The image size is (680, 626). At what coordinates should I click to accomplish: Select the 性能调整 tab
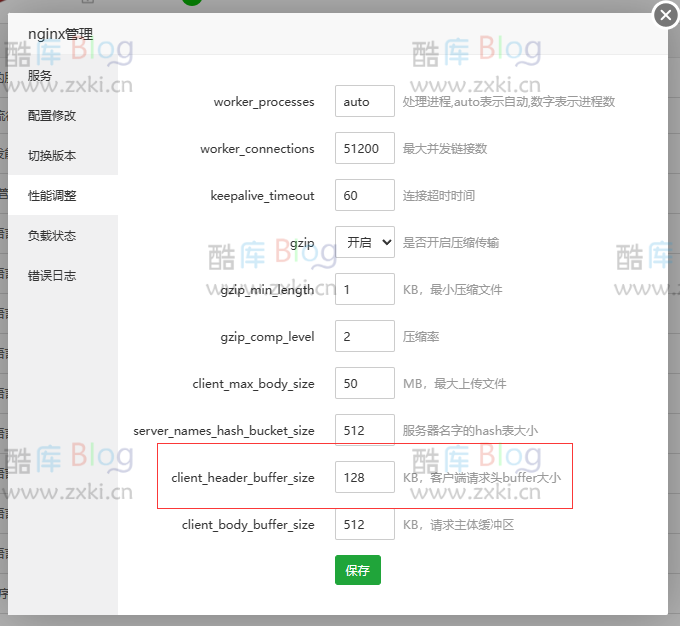click(x=63, y=195)
